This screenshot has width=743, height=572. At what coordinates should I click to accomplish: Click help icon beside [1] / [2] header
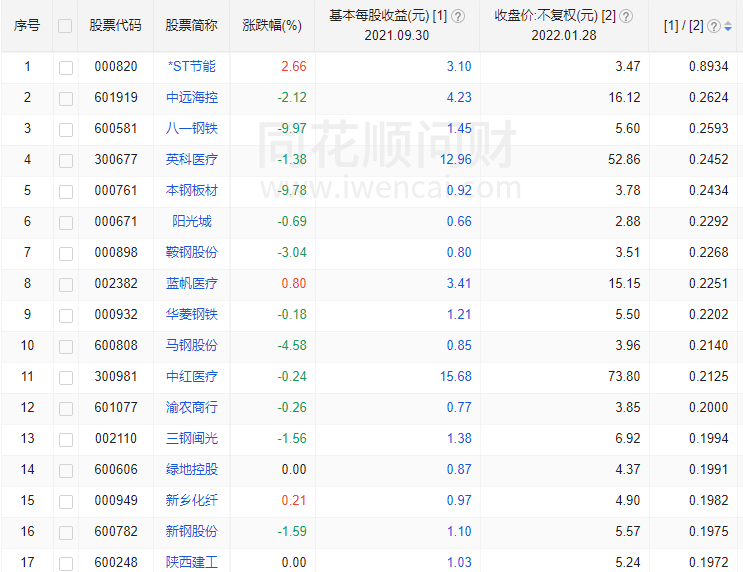[714, 26]
